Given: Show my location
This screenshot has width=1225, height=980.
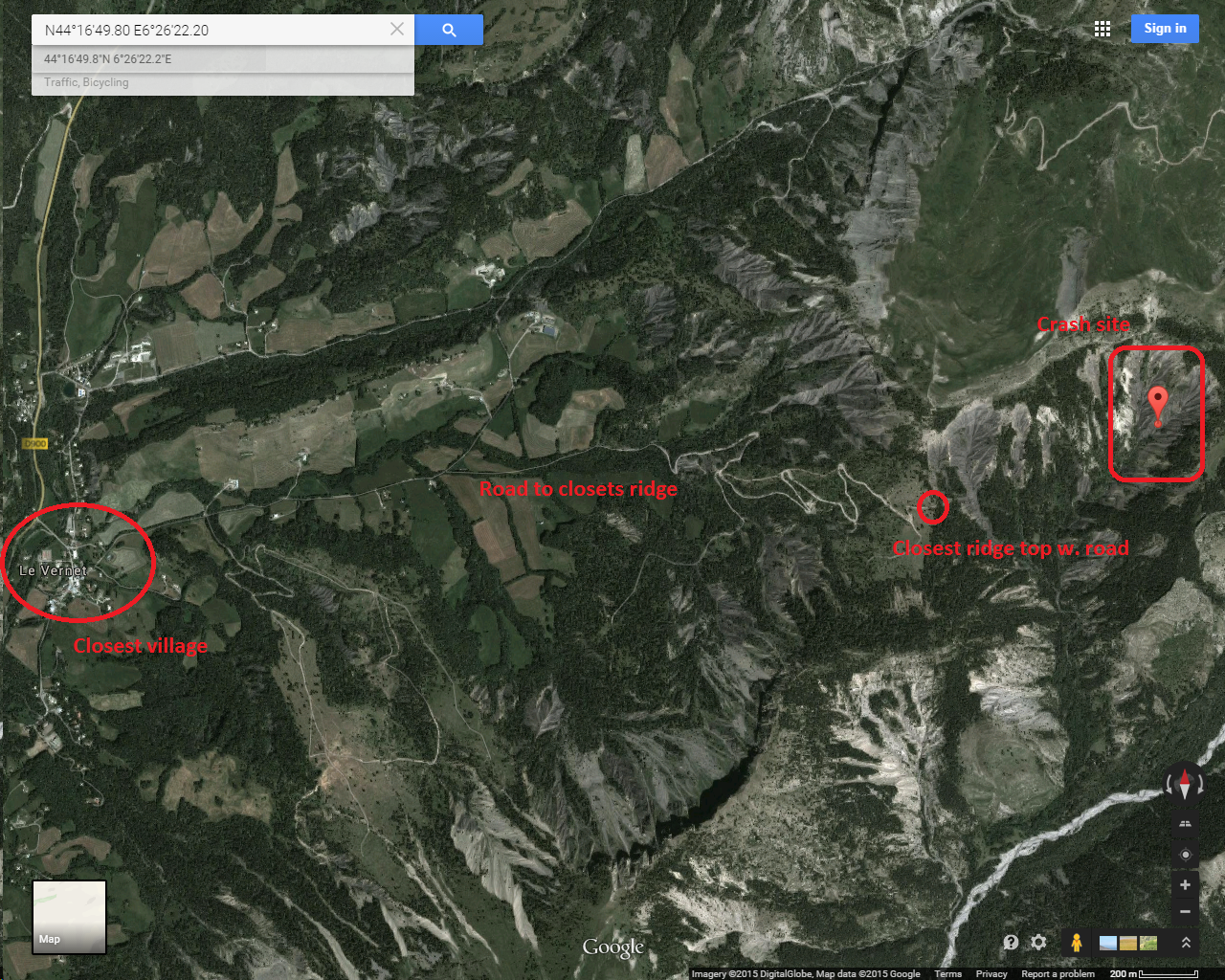Looking at the screenshot, I should [x=1185, y=855].
